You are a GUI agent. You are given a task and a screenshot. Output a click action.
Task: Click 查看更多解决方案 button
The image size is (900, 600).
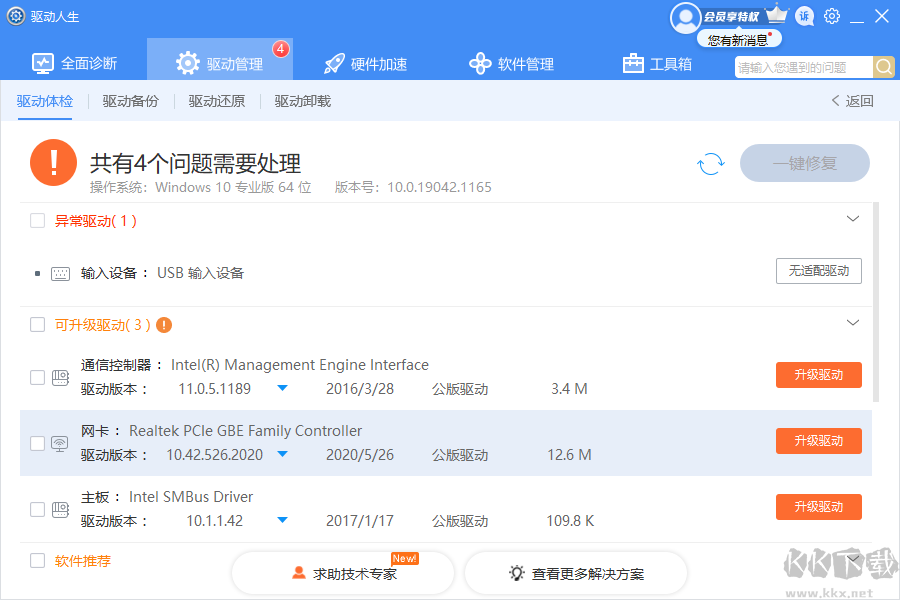coord(576,573)
